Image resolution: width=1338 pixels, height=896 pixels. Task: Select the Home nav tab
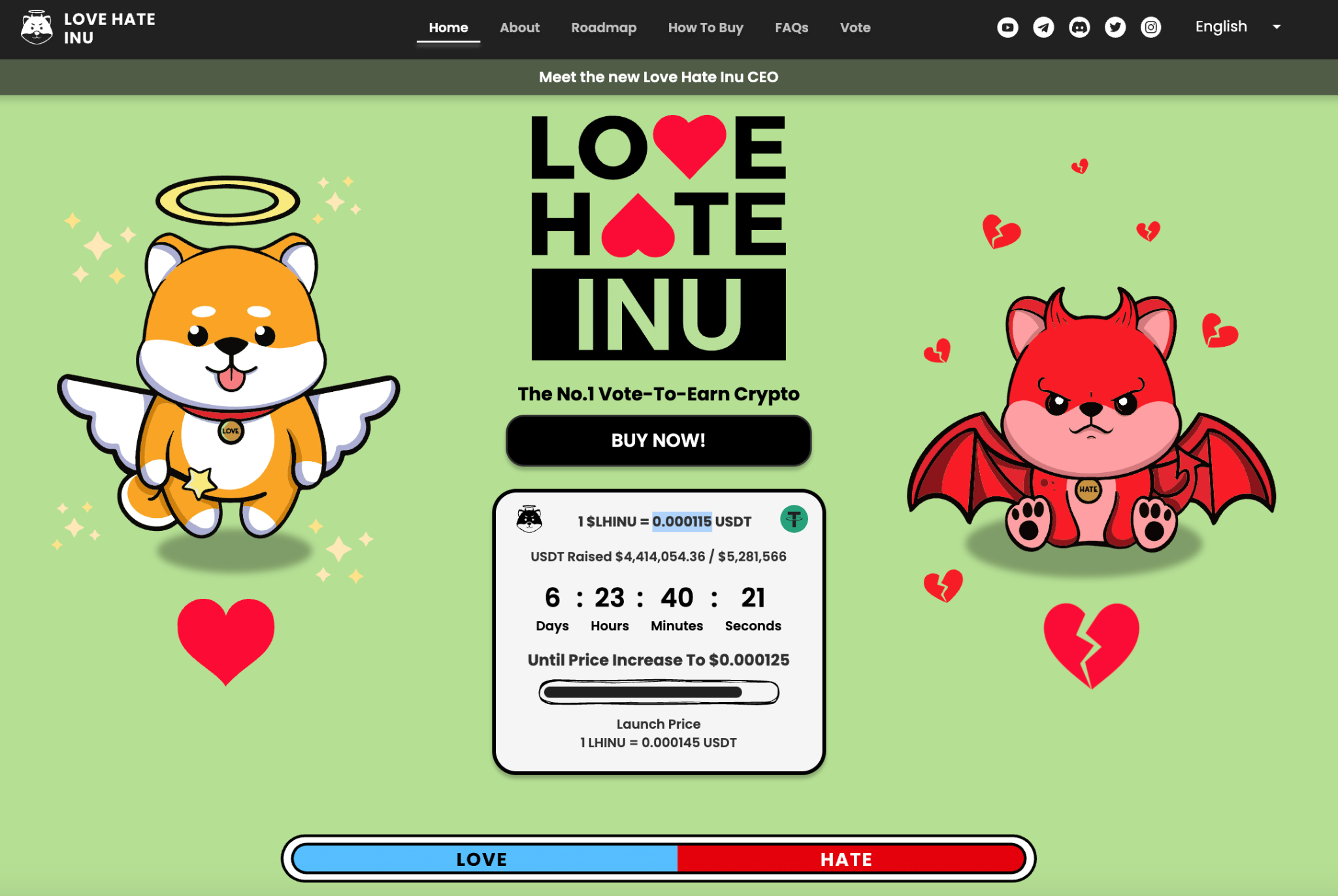click(448, 27)
